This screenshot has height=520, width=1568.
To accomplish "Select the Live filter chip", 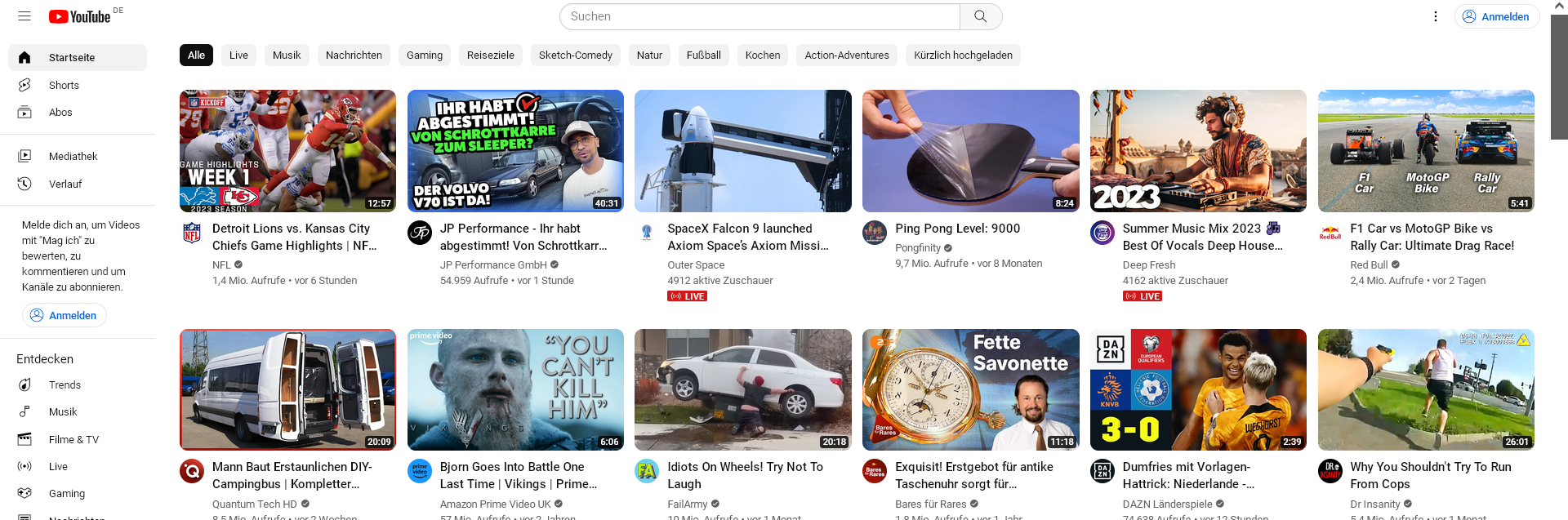I will [238, 55].
